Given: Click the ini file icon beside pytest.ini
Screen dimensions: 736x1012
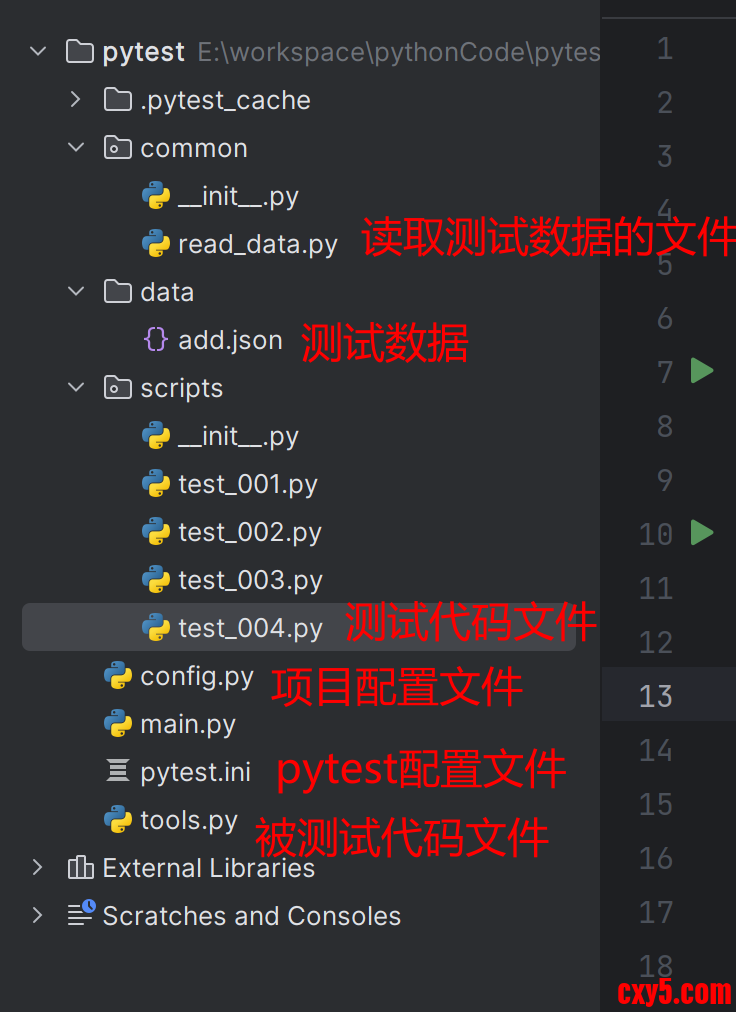Looking at the screenshot, I should coord(118,771).
